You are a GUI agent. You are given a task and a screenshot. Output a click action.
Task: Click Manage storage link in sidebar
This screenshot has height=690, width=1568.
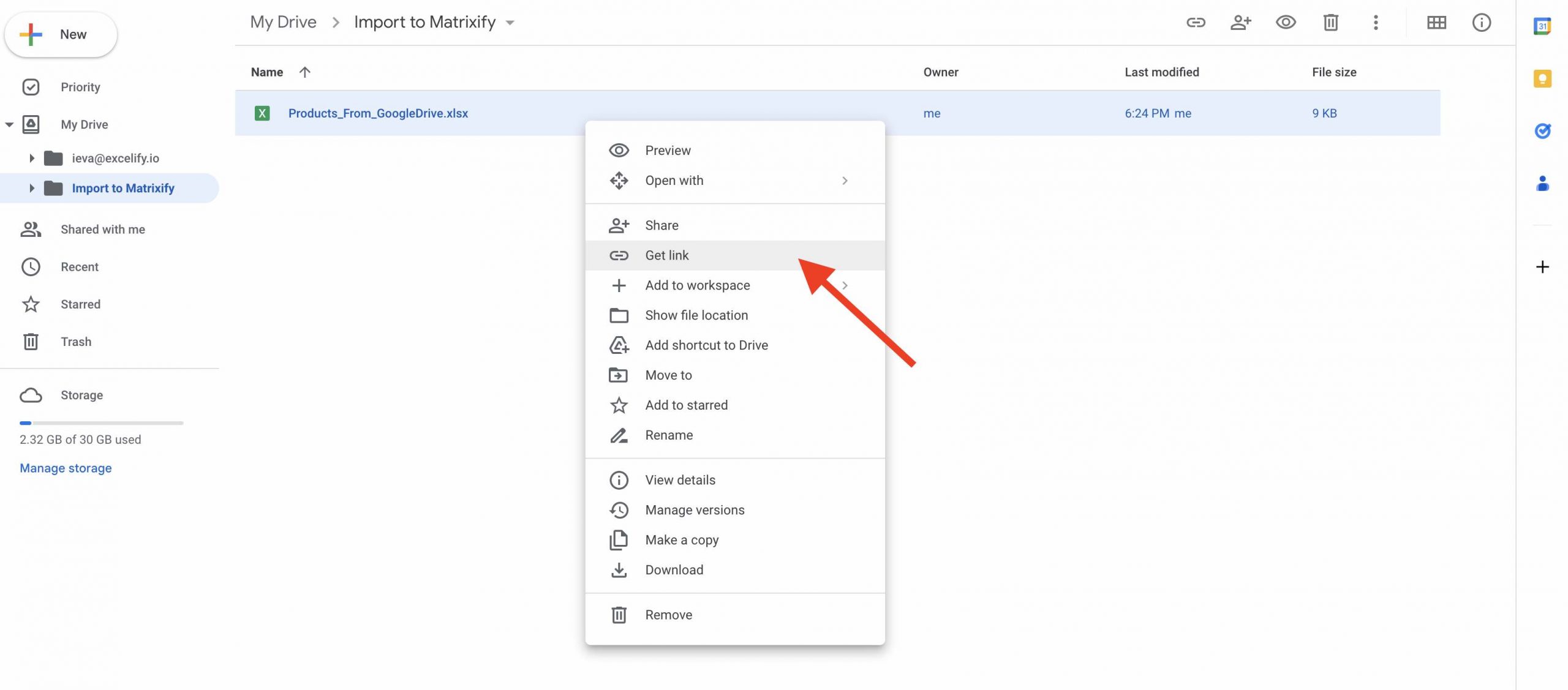[x=65, y=468]
